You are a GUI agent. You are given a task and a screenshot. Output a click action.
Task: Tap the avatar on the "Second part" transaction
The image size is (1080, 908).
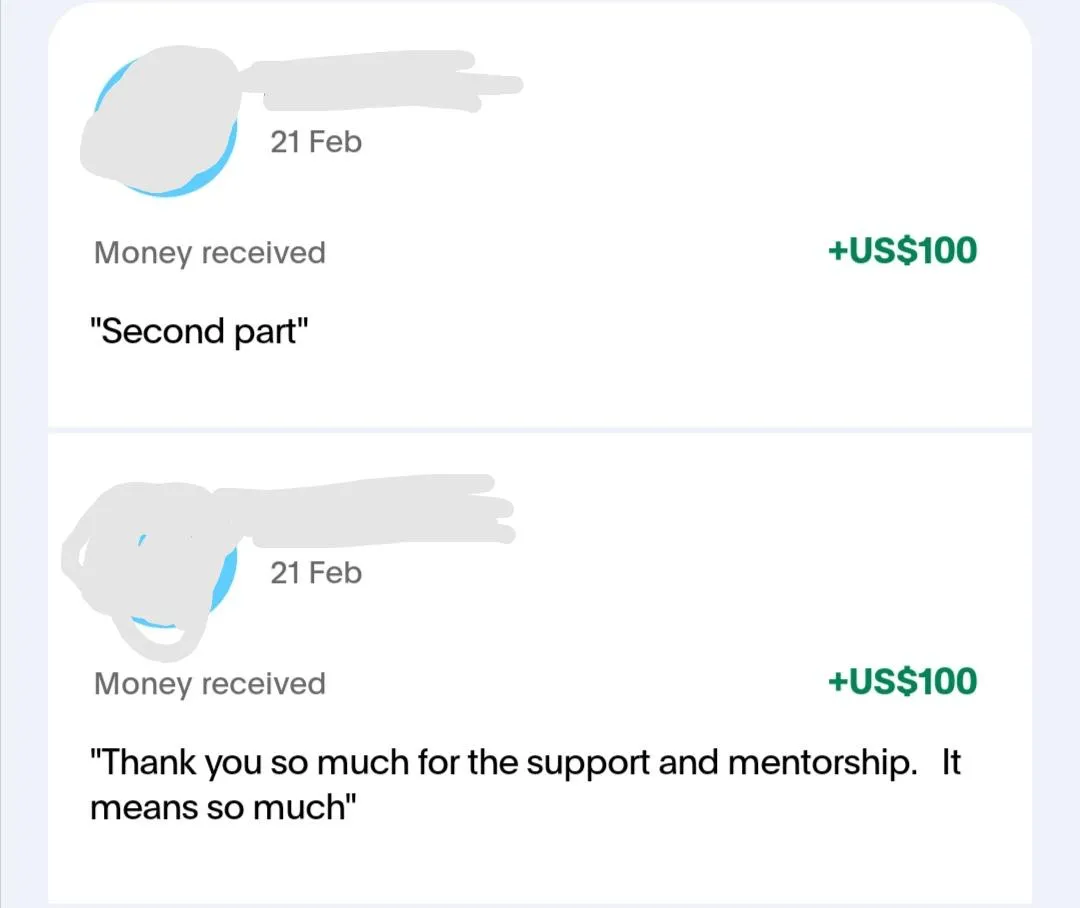click(x=160, y=125)
